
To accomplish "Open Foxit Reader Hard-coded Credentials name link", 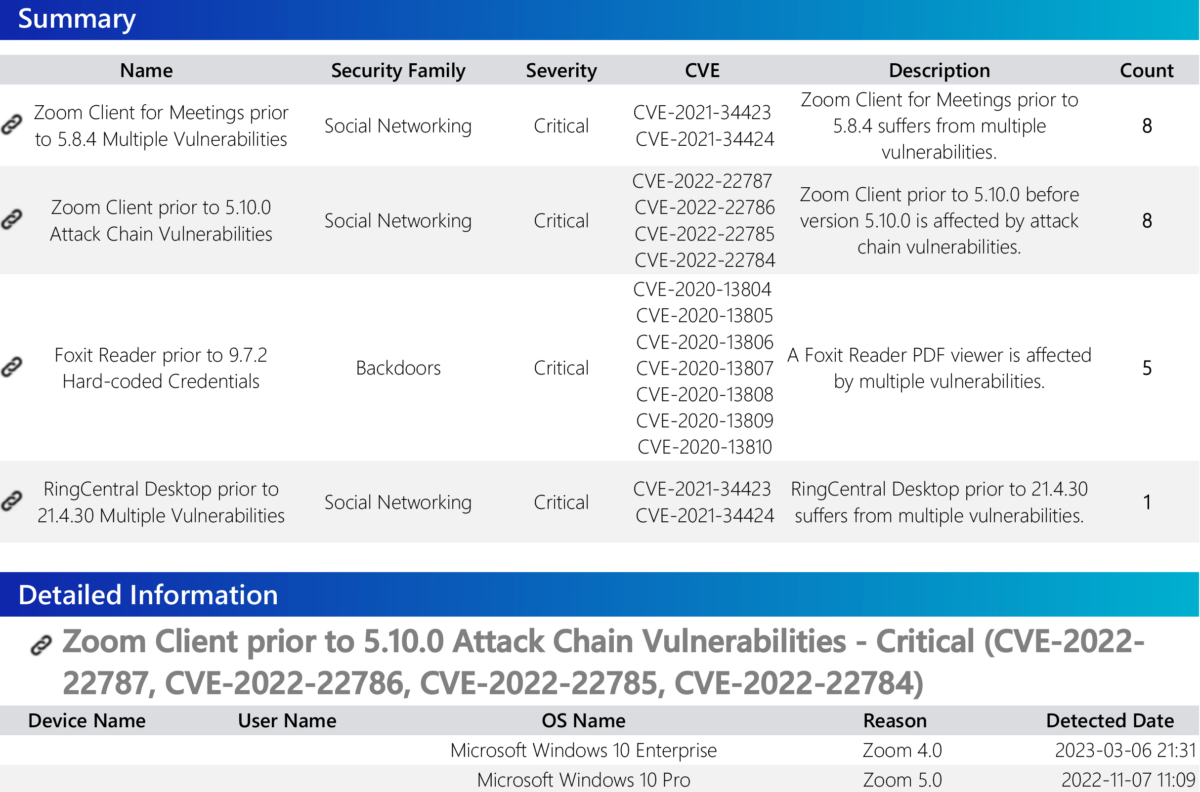I will [x=161, y=368].
